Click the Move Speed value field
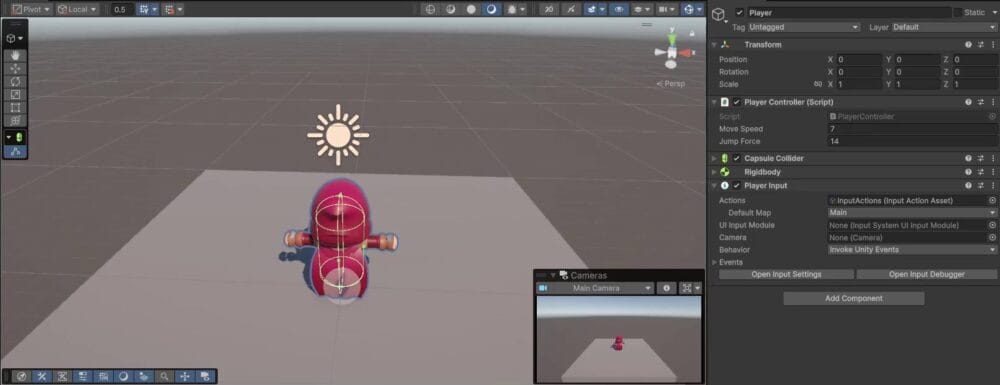Image resolution: width=1000 pixels, height=385 pixels. tap(913, 129)
